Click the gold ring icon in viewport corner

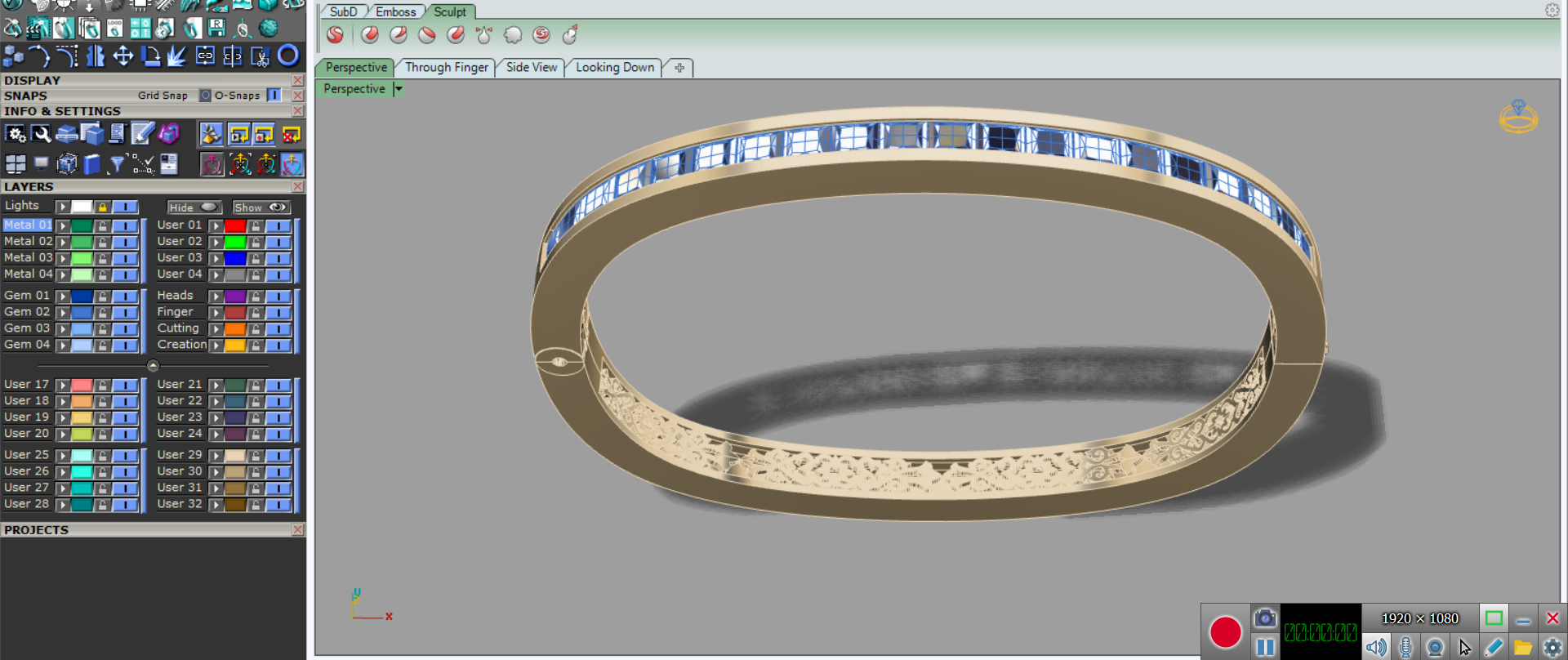1517,117
